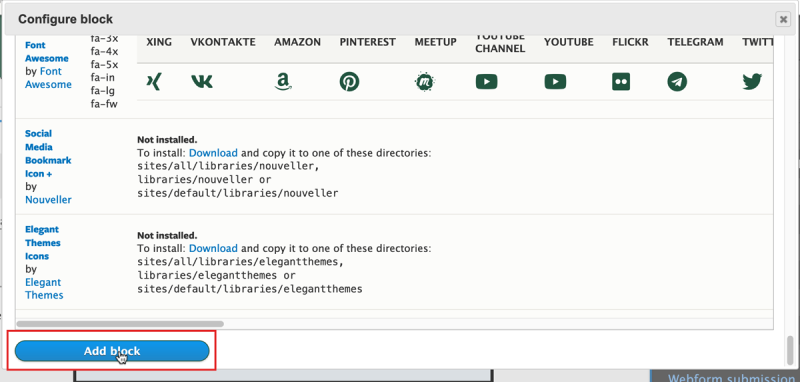Click the Telegram paper-plane icon
The image size is (800, 382).
click(677, 82)
